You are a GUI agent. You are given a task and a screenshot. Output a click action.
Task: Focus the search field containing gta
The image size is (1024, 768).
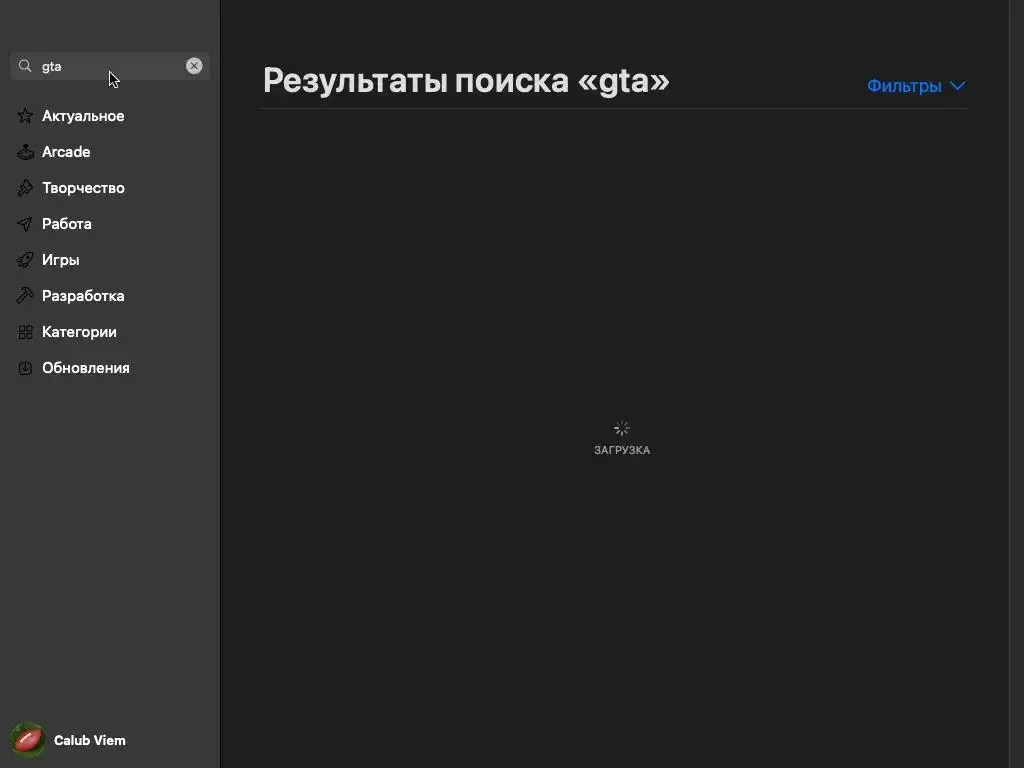[110, 66]
